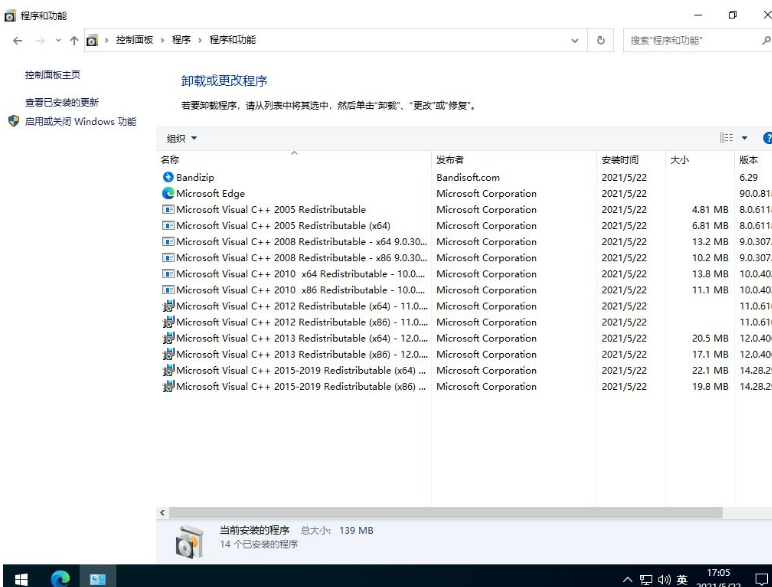
Task: Click icon of Visual C++ 2013 (x64) row
Action: pos(168,338)
